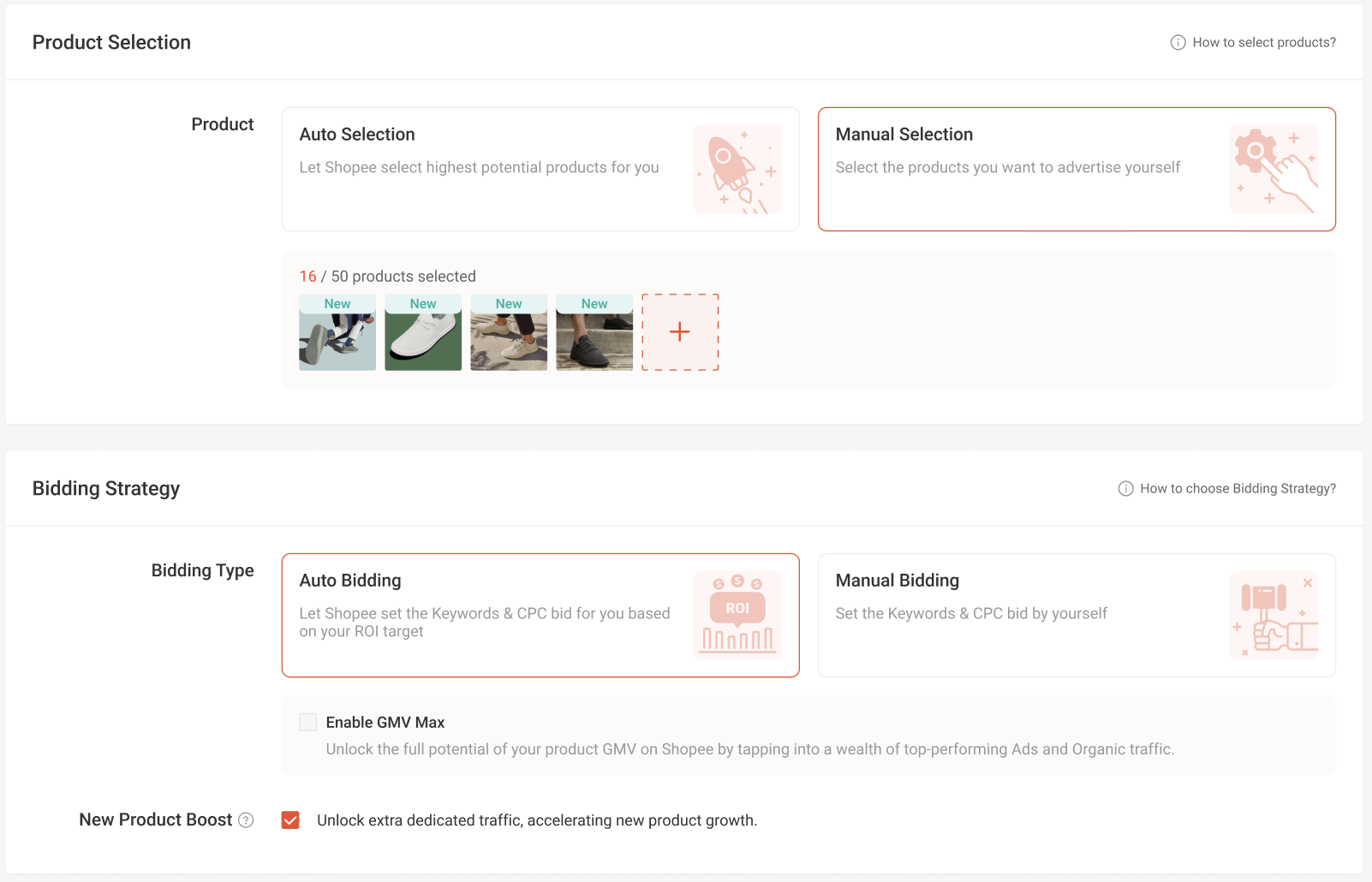The image size is (1372, 882).
Task: Click the gavel icon in Manual Bidding
Action: (x=1274, y=615)
